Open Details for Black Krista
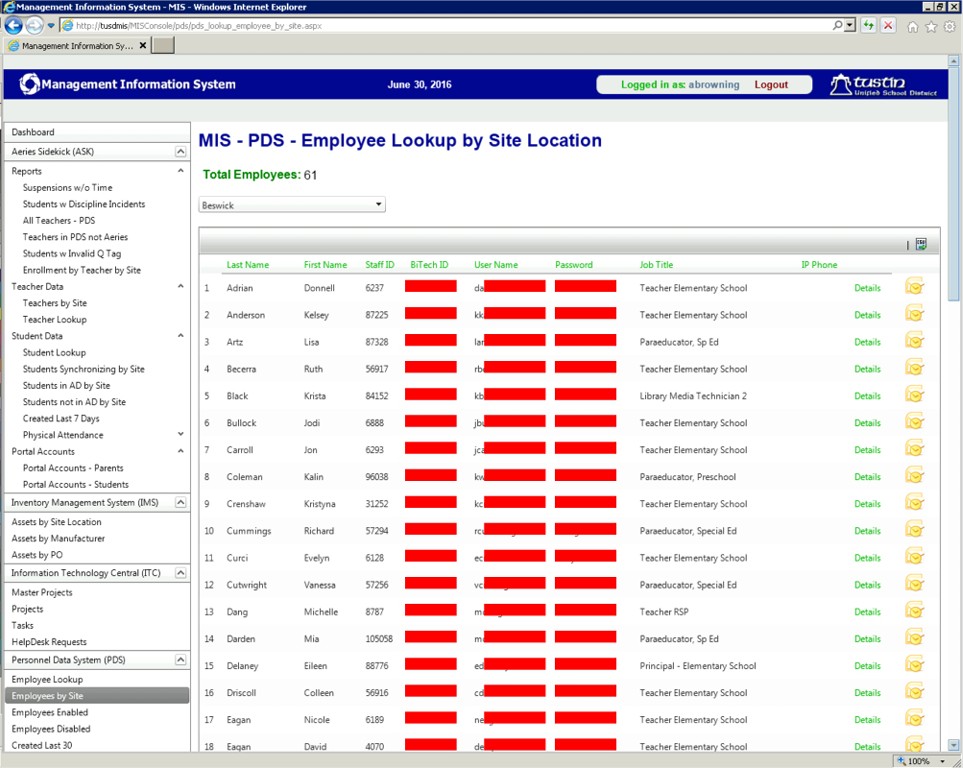The height and width of the screenshot is (768, 963). (867, 396)
